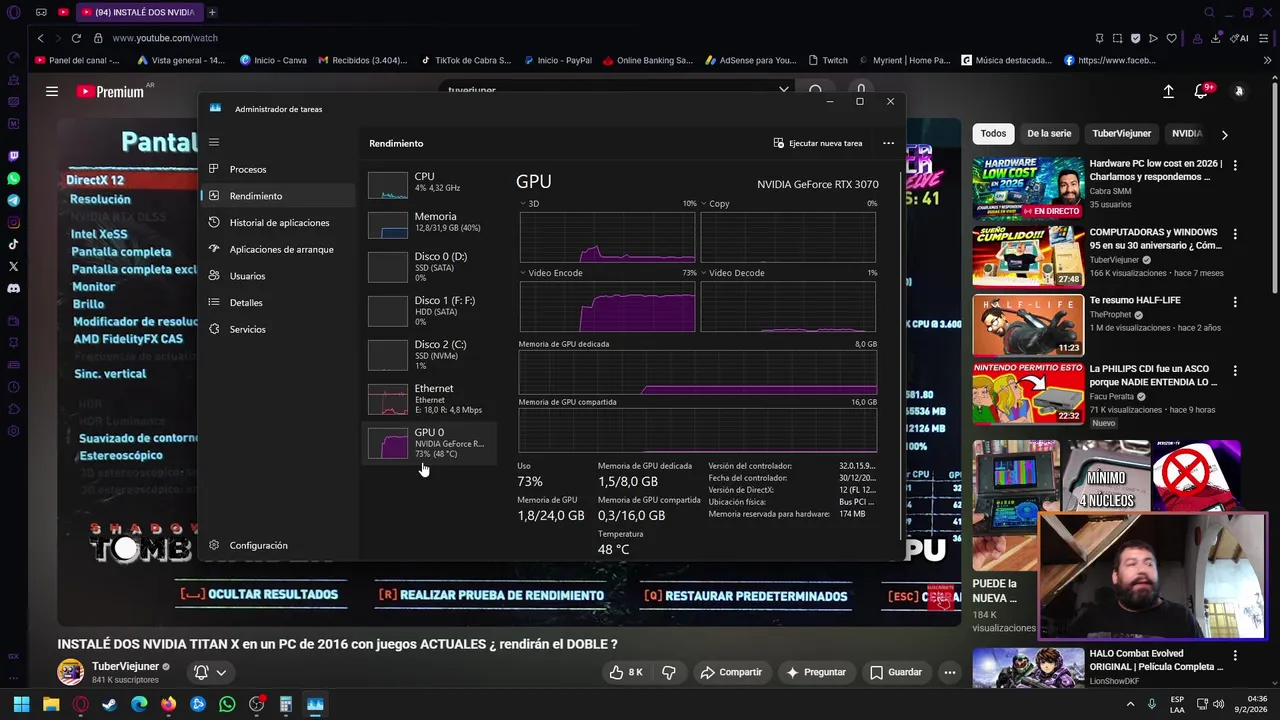Select the Todos filter chip

click(x=993, y=133)
